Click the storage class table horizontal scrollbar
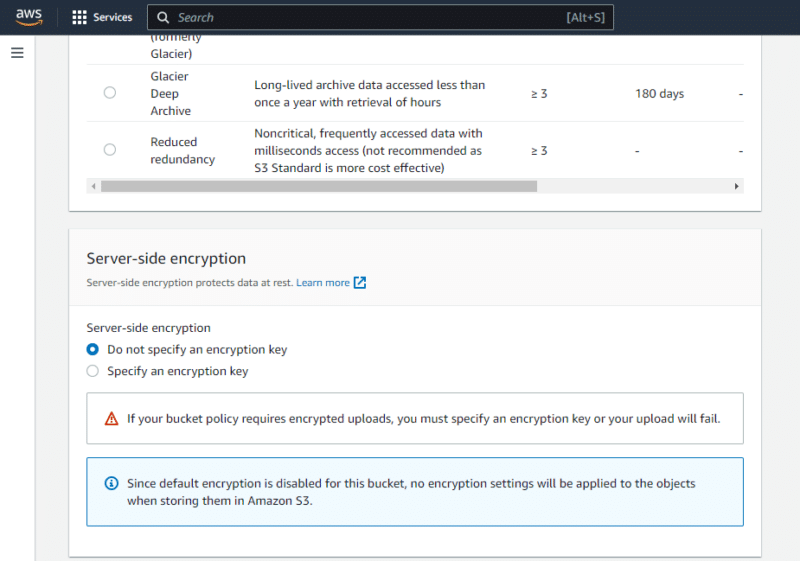The height and width of the screenshot is (561, 800). [x=320, y=186]
